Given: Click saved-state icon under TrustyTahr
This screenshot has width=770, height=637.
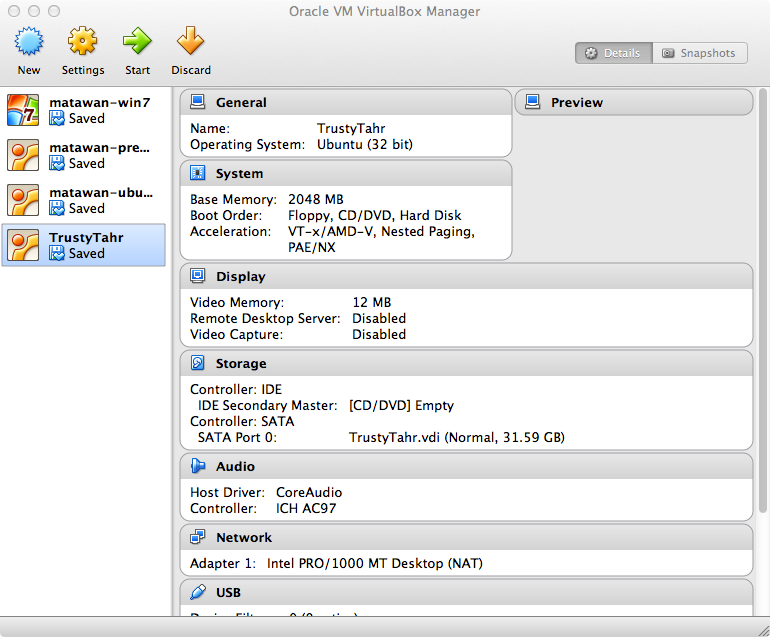Looking at the screenshot, I should coord(57,253).
